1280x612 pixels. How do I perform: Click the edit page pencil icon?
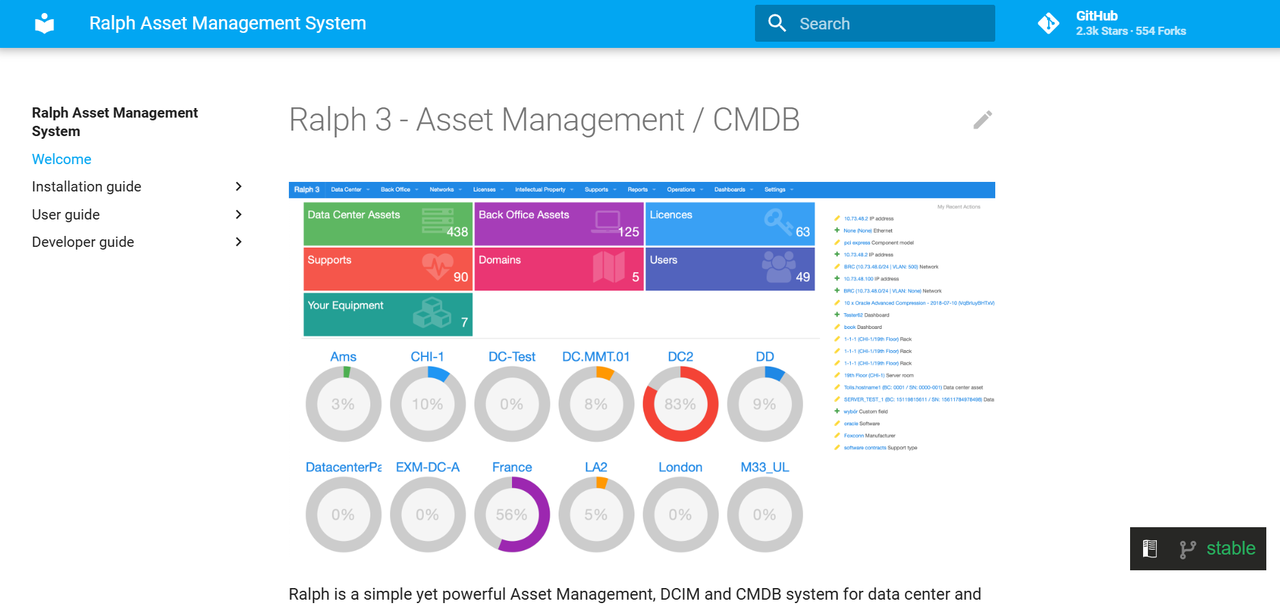click(x=983, y=120)
